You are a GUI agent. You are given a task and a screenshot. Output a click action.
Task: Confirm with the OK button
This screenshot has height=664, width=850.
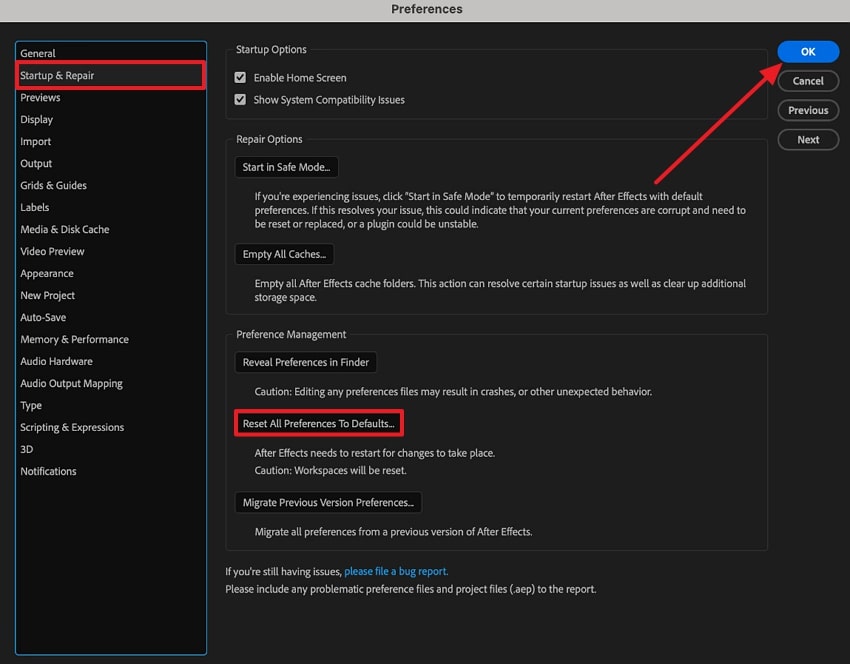point(808,51)
